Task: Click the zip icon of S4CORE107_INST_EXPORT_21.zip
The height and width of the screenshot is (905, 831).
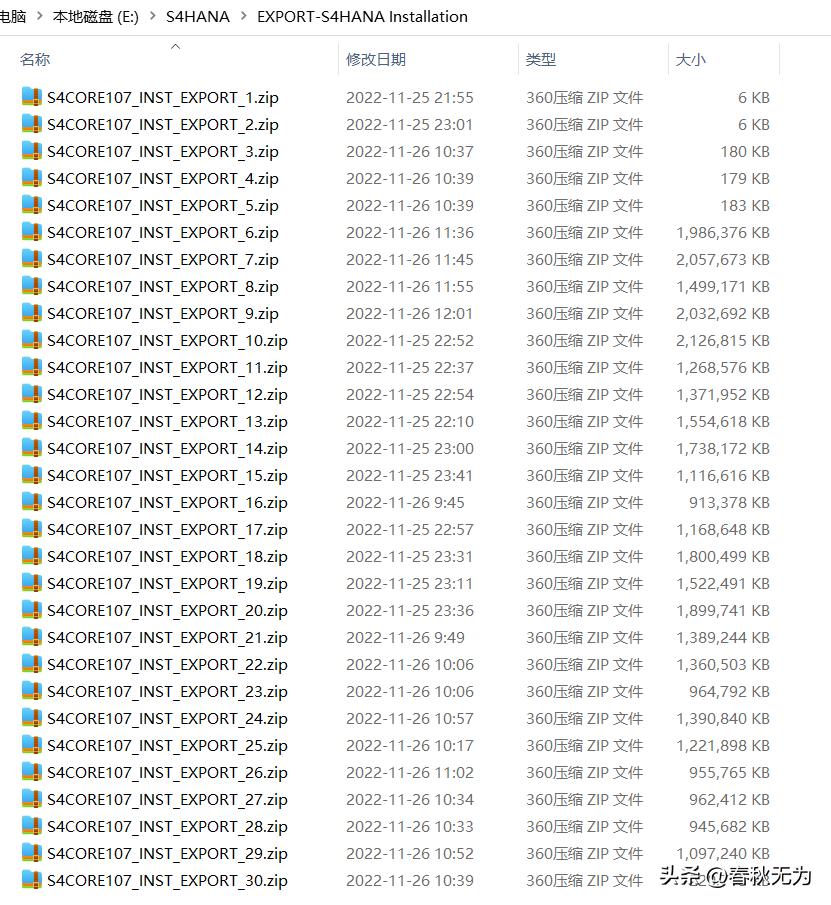Action: [32, 637]
